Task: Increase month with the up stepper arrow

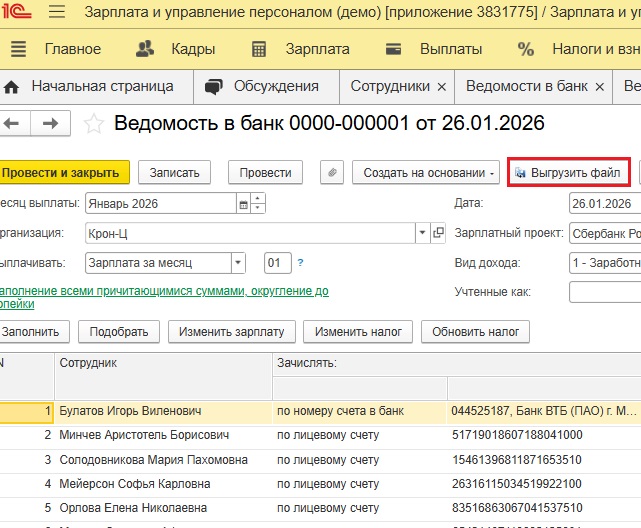Action: point(258,198)
